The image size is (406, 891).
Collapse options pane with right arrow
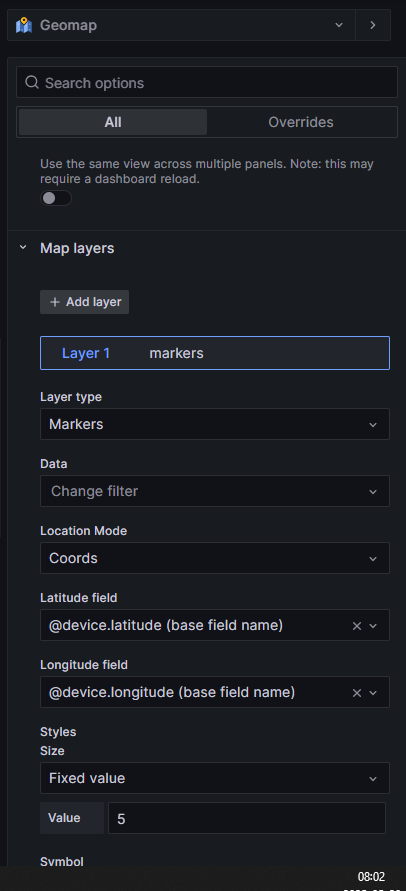(373, 25)
